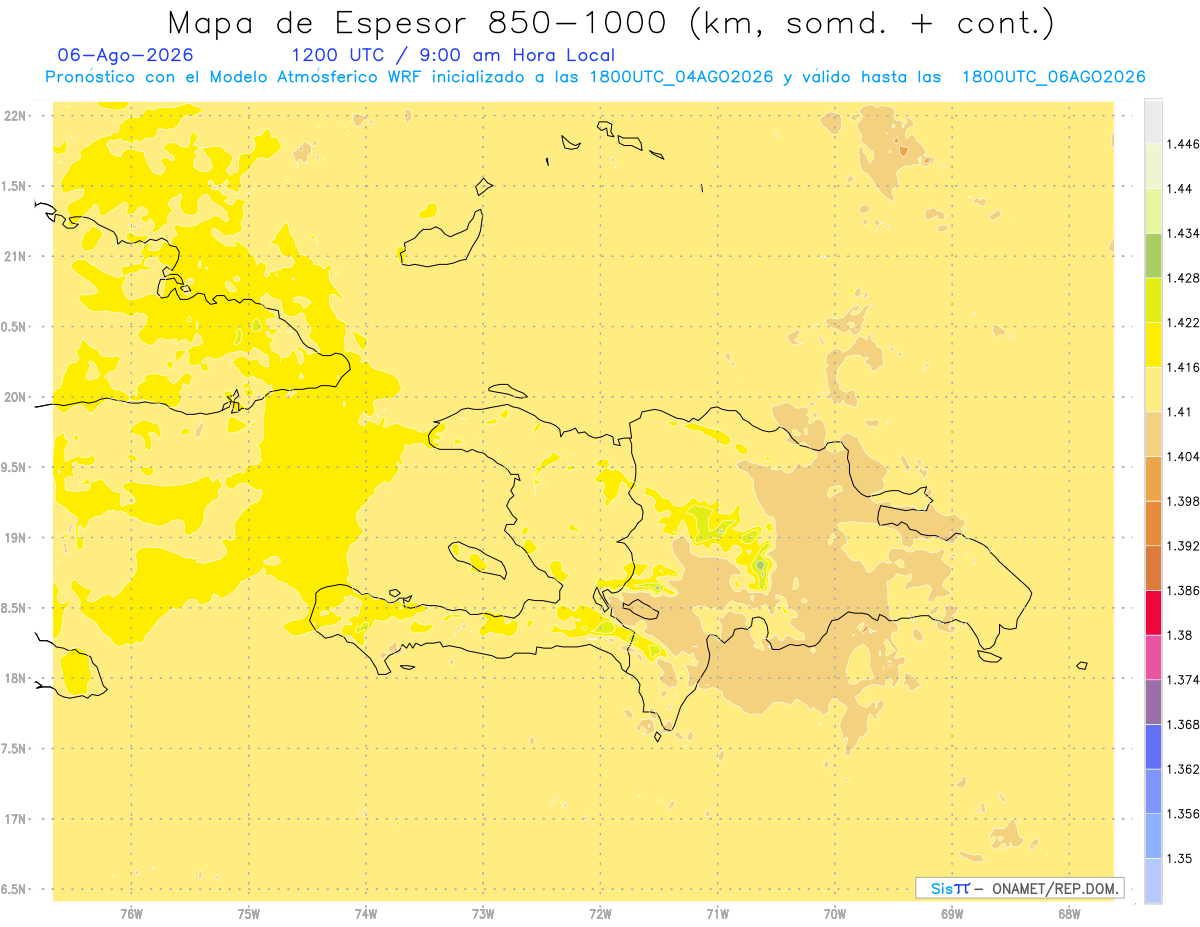Viewport: 1200px width, 927px height.
Task: Click the legend value '1.362'
Action: click(x=1183, y=769)
